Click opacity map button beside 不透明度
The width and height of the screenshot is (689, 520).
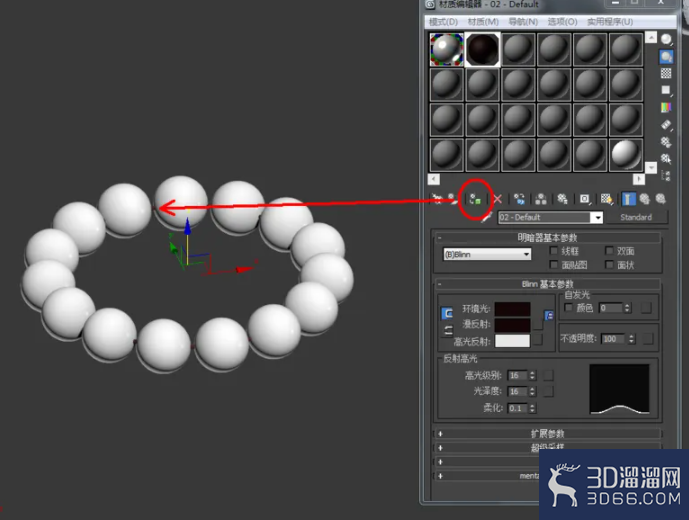tap(648, 338)
